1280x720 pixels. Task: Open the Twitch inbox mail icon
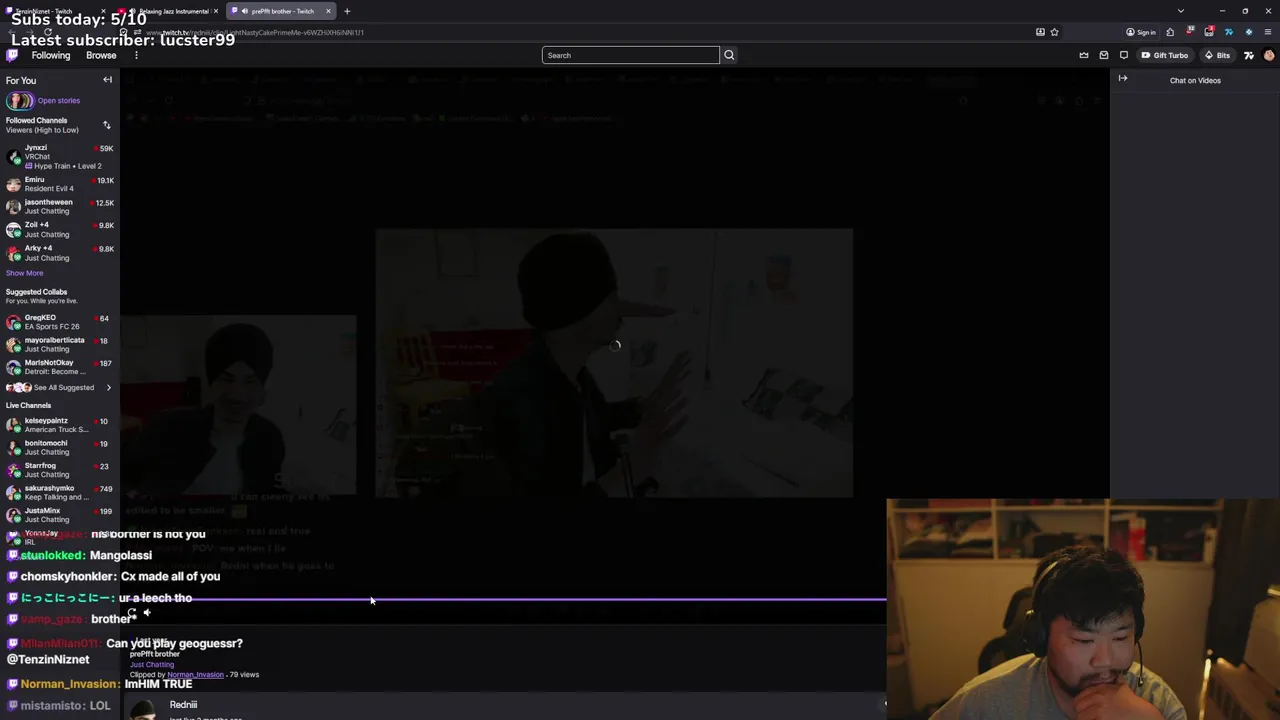(x=1104, y=55)
